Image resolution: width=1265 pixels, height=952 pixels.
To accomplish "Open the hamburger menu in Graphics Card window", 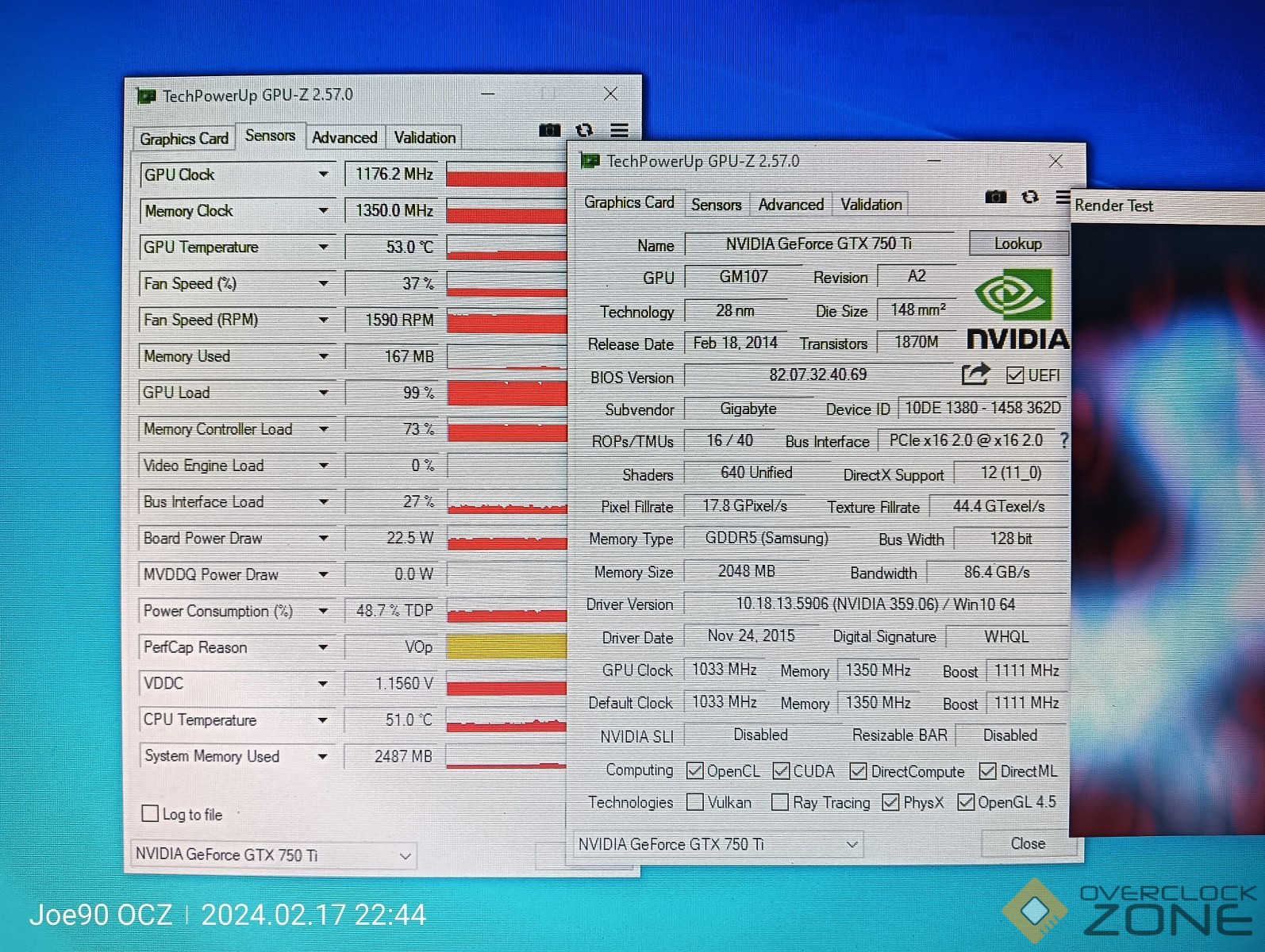I will (1063, 197).
